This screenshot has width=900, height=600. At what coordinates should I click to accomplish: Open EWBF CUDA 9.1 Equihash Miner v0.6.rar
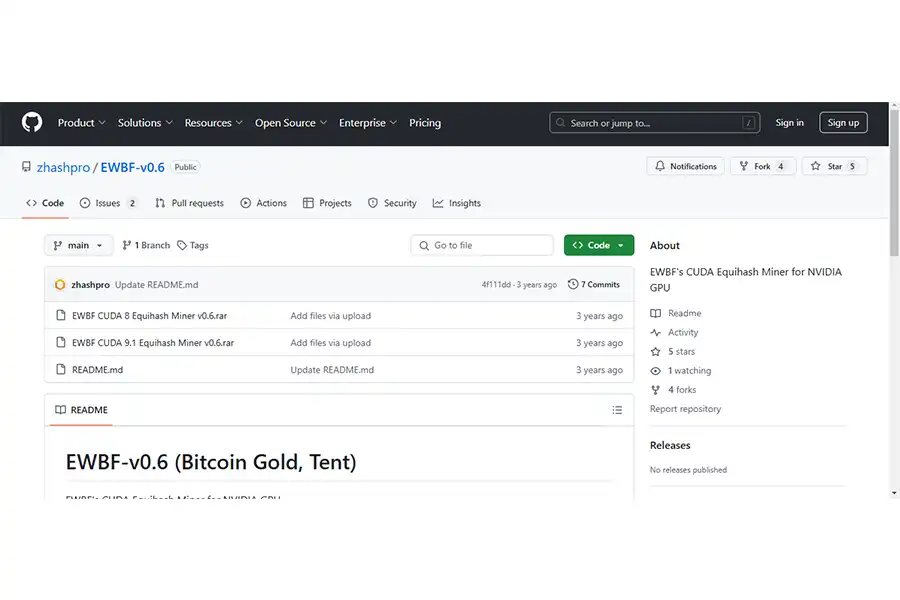coord(153,343)
